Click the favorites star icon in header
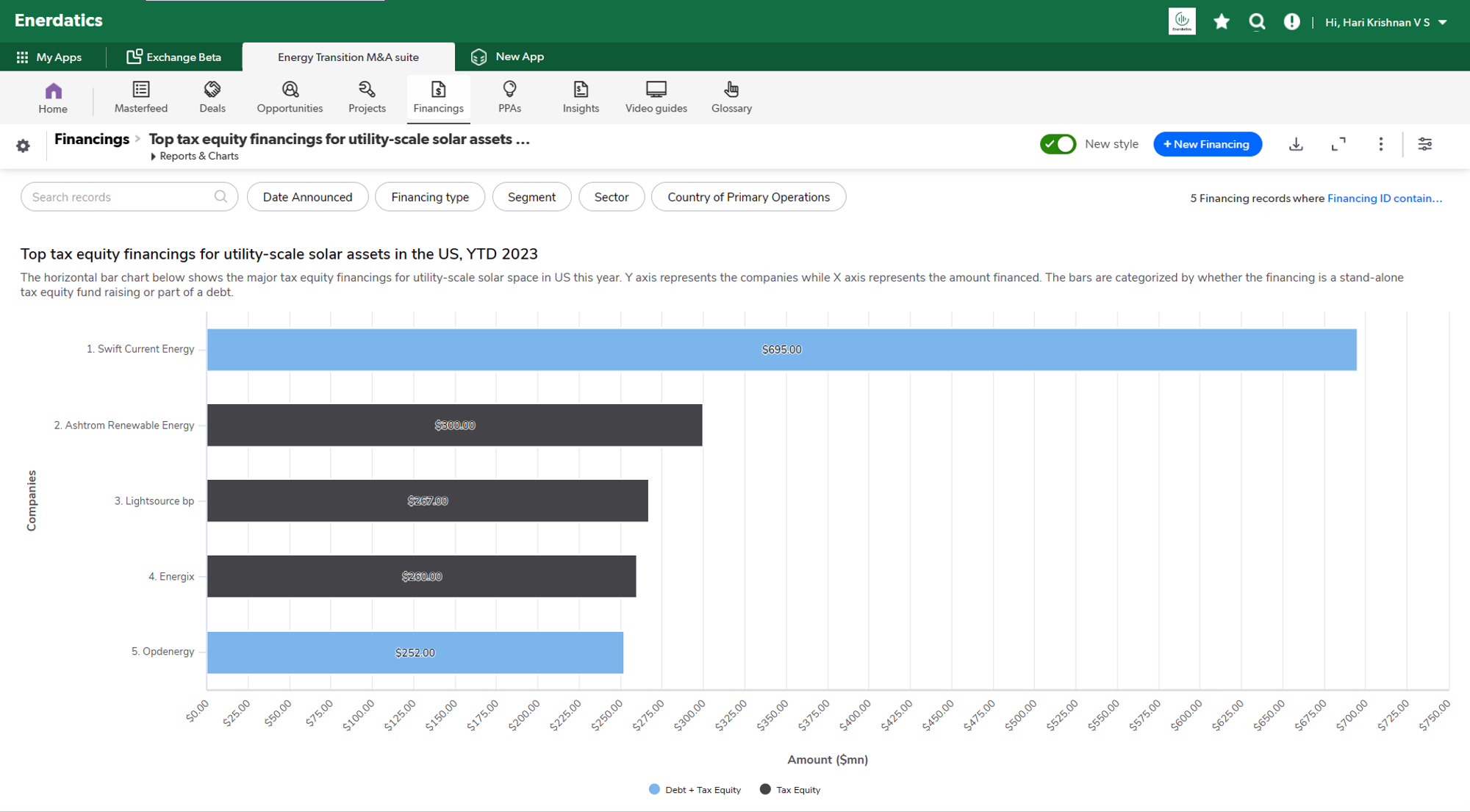Screen dimensions: 1470x812 [1222, 22]
